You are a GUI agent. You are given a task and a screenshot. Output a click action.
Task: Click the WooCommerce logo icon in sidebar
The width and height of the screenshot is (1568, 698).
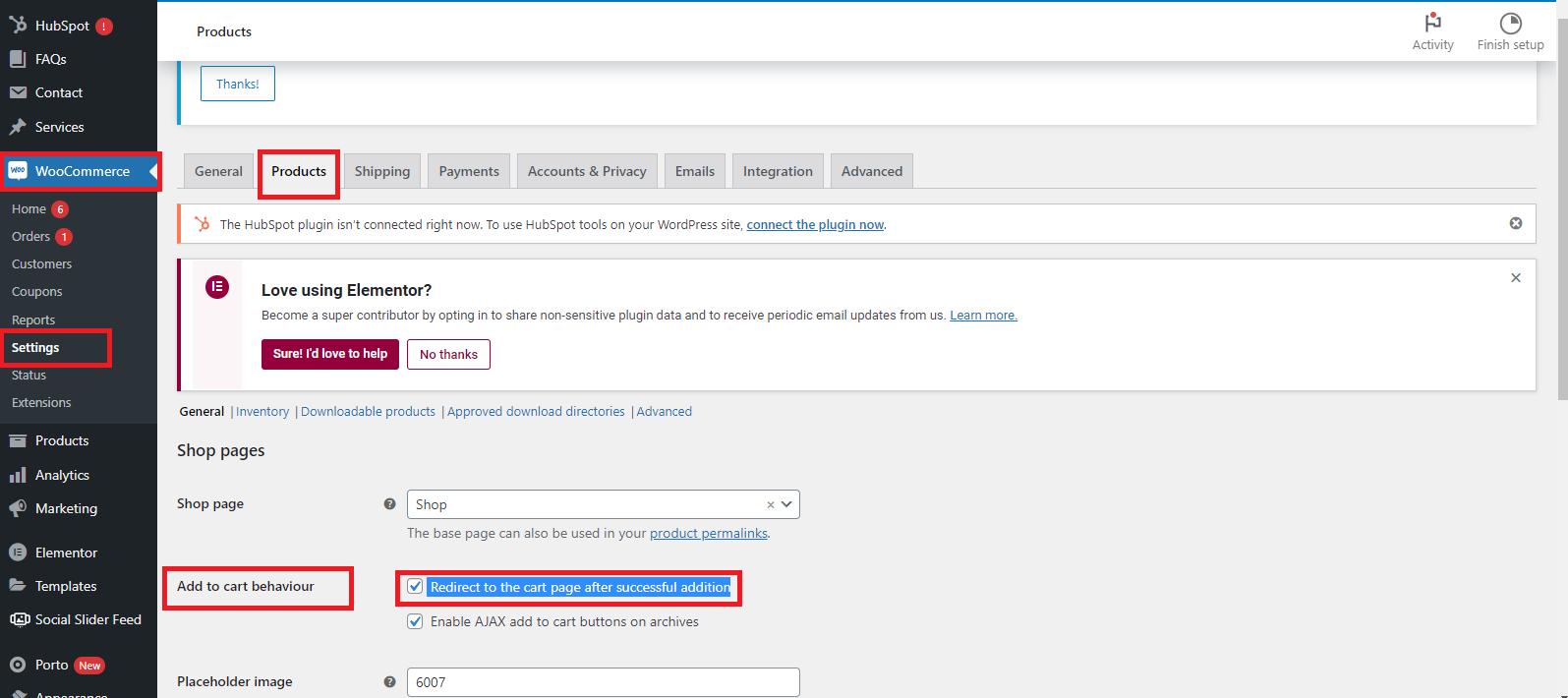(x=18, y=171)
